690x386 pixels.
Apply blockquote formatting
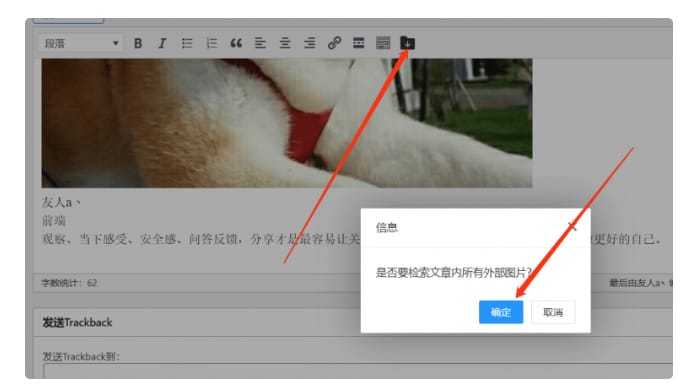tap(236, 43)
